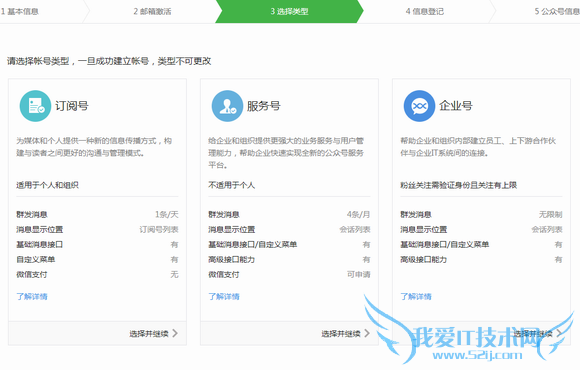
Task: Open 了解详情 link under 企业号
Action: pos(416,296)
